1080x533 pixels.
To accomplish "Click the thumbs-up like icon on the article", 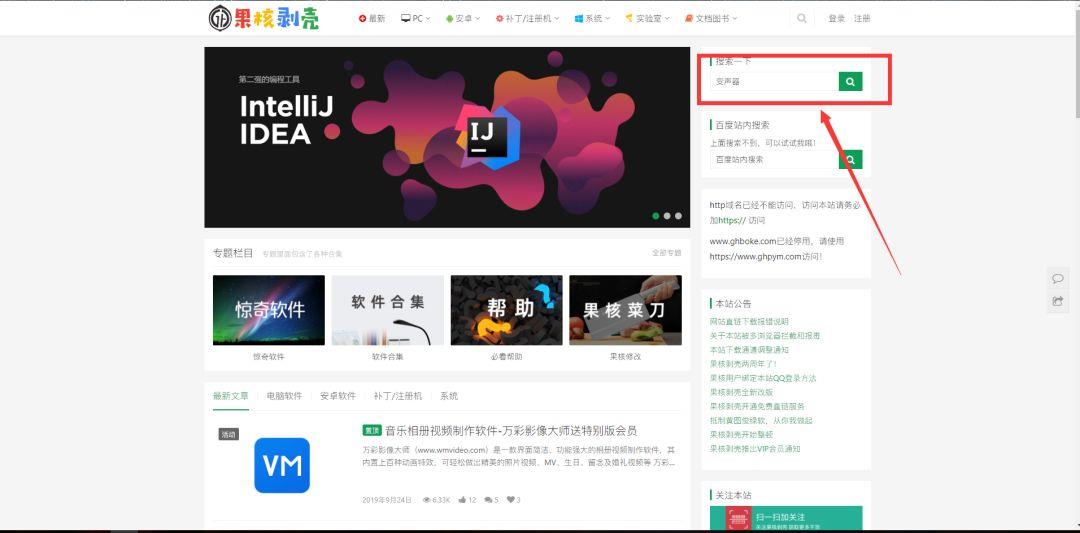I will coord(464,500).
